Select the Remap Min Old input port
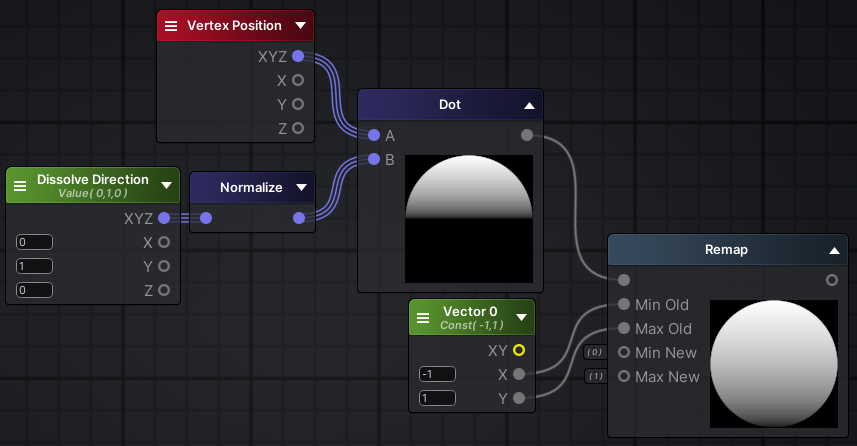857x446 pixels. 624,304
